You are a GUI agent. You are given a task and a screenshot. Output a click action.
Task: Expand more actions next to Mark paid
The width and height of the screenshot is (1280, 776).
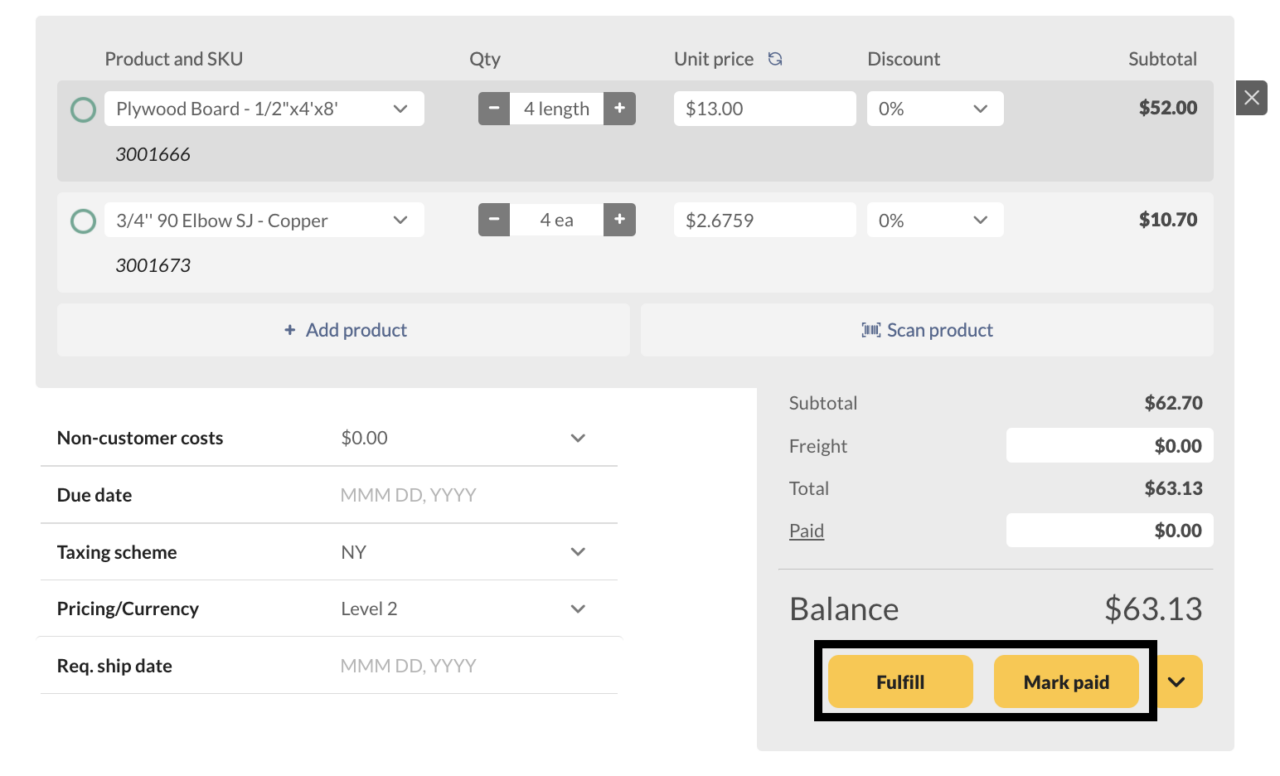tap(1178, 681)
